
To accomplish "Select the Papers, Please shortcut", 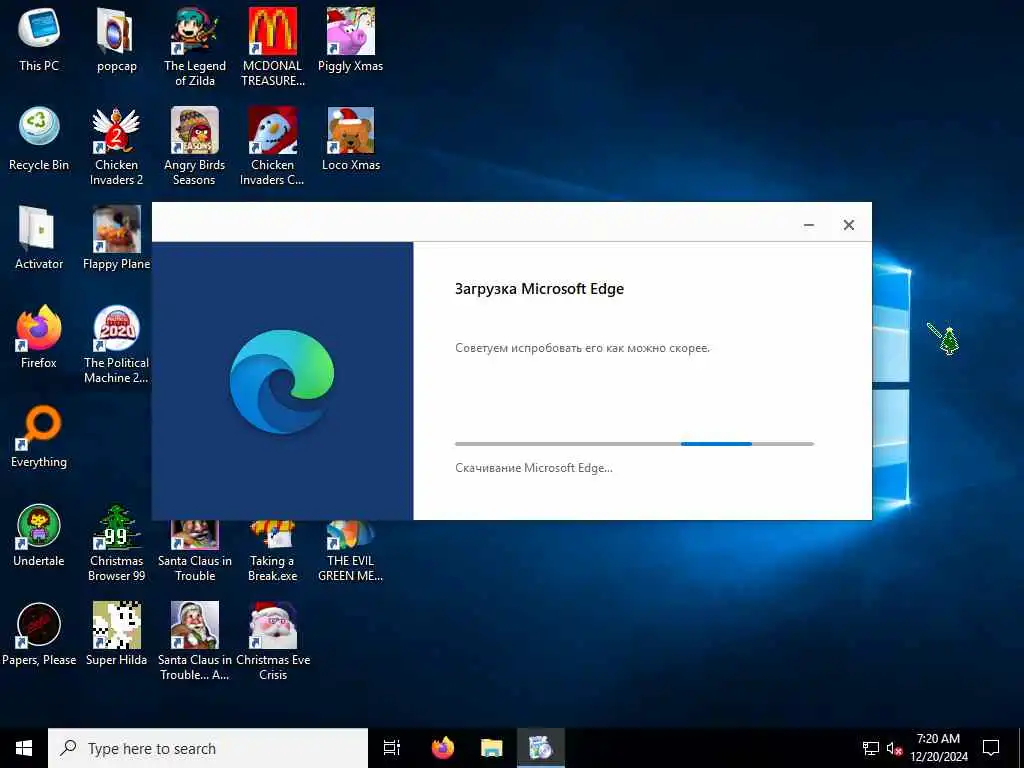I will click(x=39, y=634).
